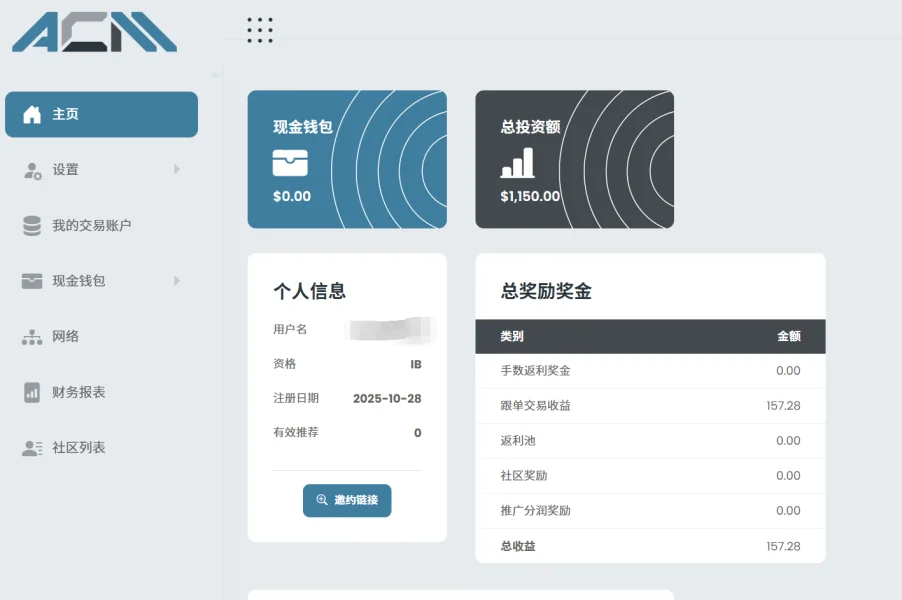
Task: Click the ACM logo
Action: click(94, 32)
